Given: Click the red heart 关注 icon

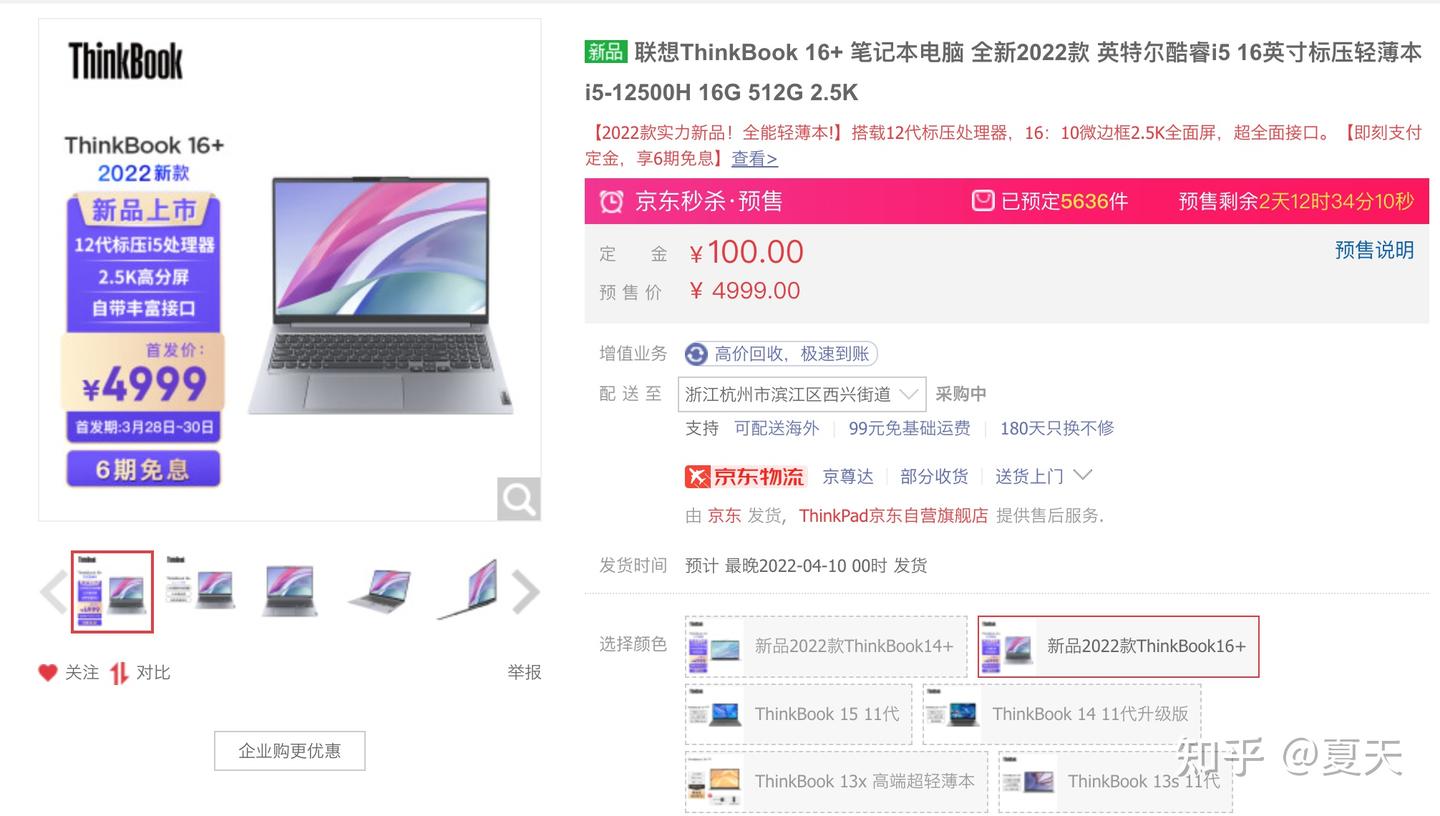Looking at the screenshot, I should 47,673.
